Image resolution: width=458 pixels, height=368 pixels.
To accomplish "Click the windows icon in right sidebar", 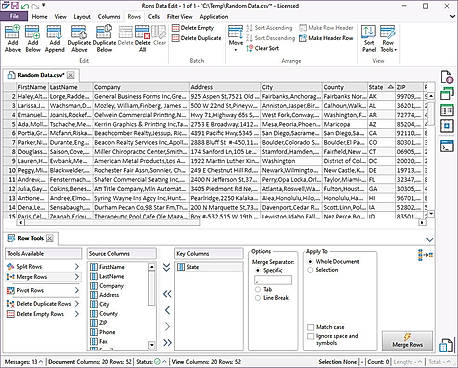I will 447,93.
